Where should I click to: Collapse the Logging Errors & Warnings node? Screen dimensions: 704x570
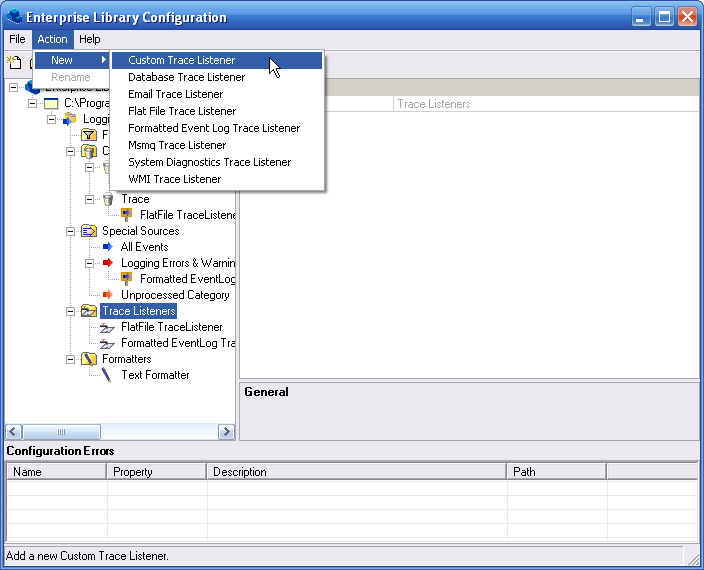pyautogui.click(x=90, y=263)
